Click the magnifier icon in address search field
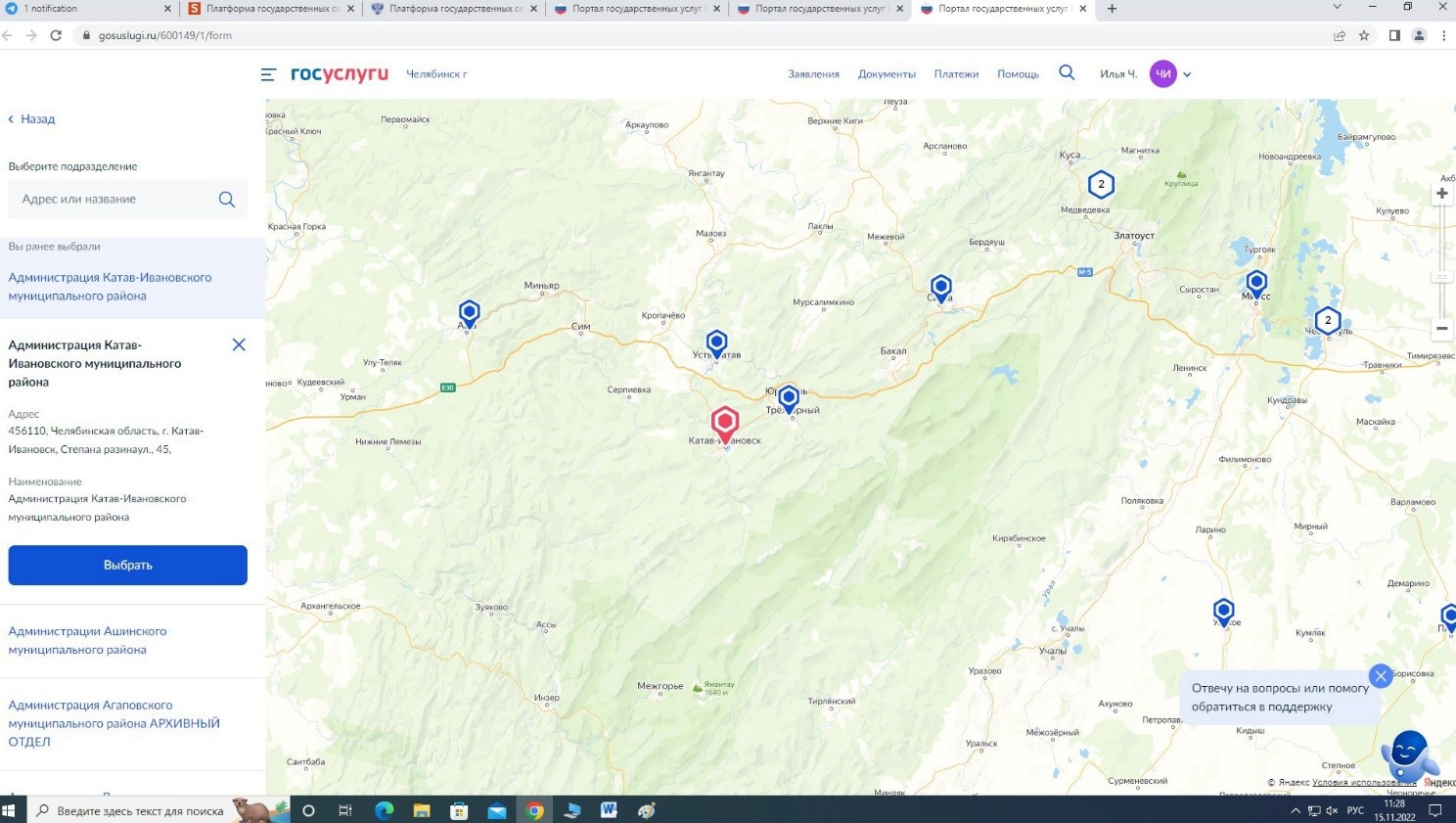The image size is (1456, 823). [x=226, y=200]
